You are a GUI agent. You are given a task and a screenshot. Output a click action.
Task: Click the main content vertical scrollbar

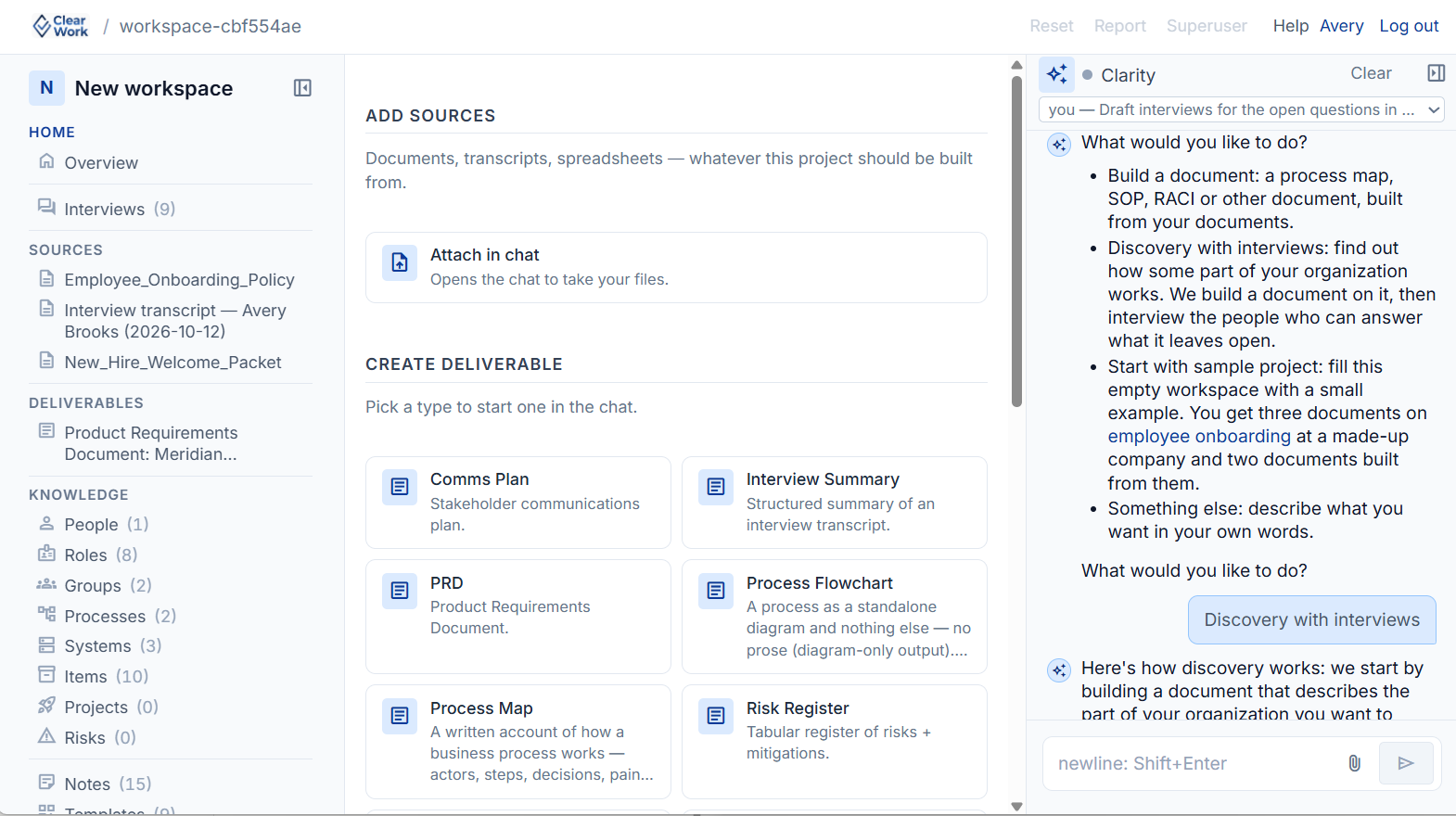[x=1016, y=241]
